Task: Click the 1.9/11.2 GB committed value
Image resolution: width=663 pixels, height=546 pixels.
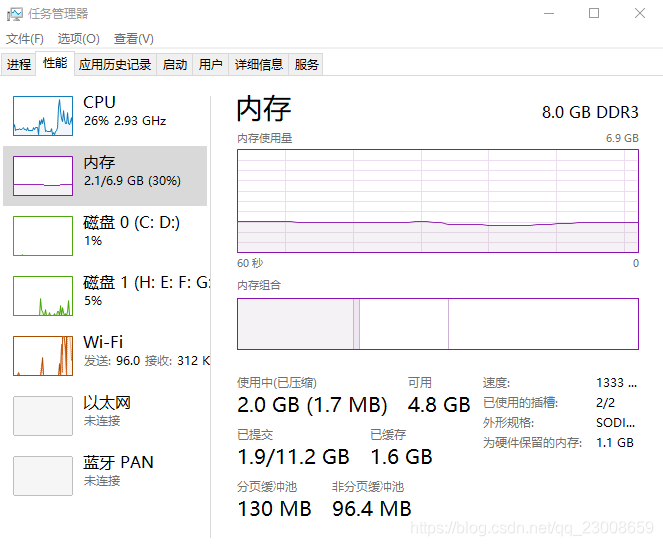Action: coord(293,457)
